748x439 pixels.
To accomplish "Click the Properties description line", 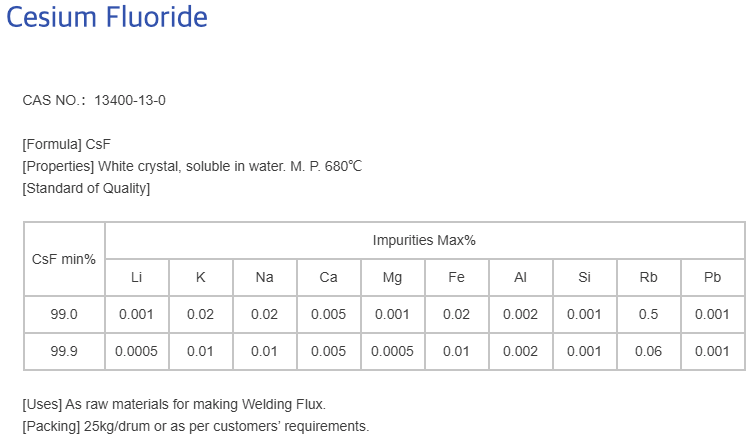I will 192,166.
